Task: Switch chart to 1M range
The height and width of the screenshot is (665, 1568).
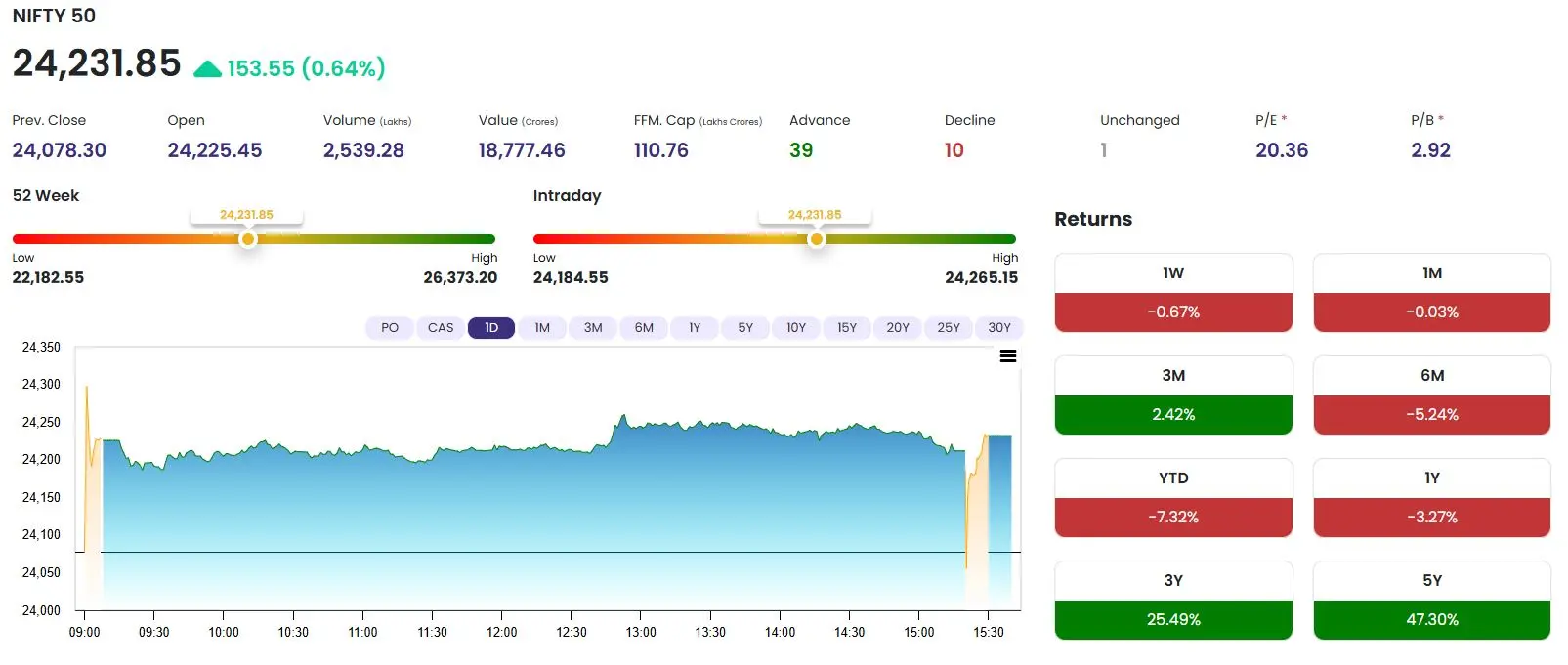Action: pyautogui.click(x=542, y=328)
